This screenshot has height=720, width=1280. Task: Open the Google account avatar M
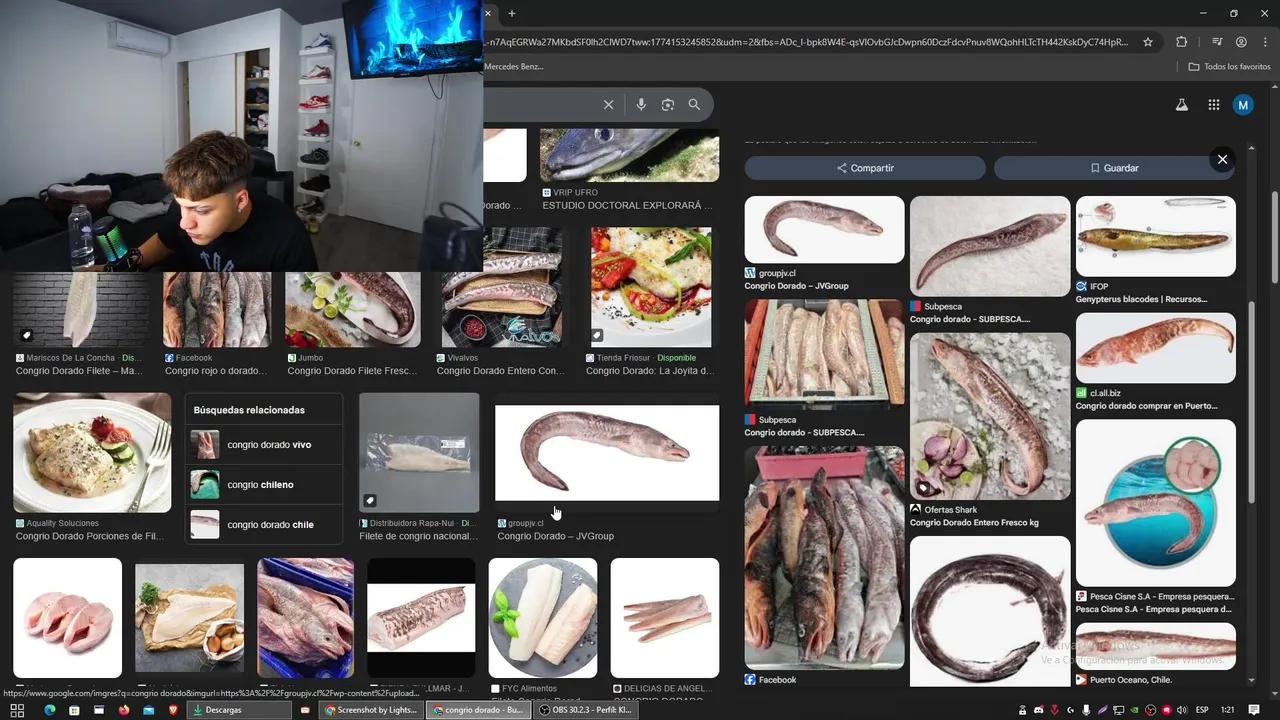click(1243, 105)
